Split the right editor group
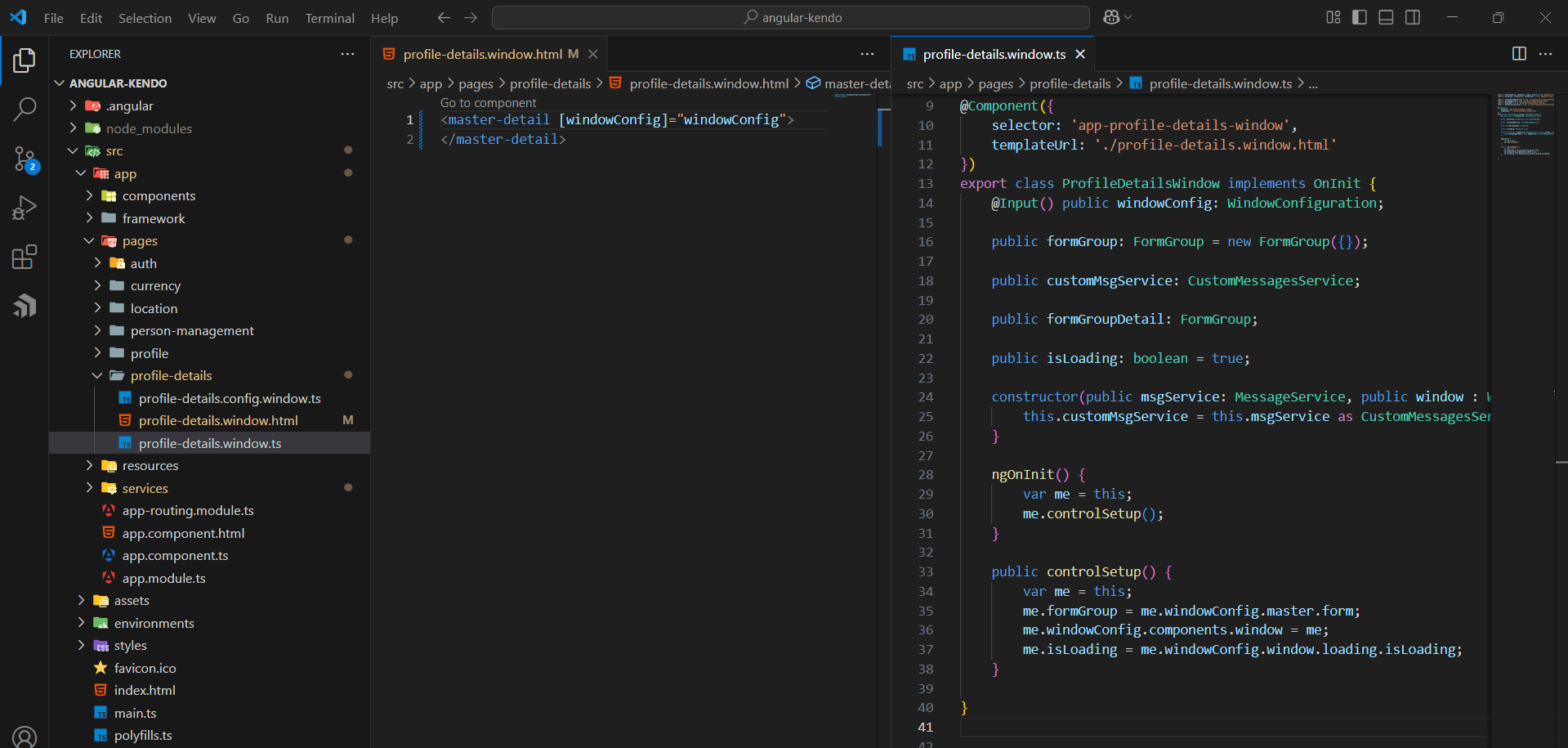 [x=1519, y=54]
